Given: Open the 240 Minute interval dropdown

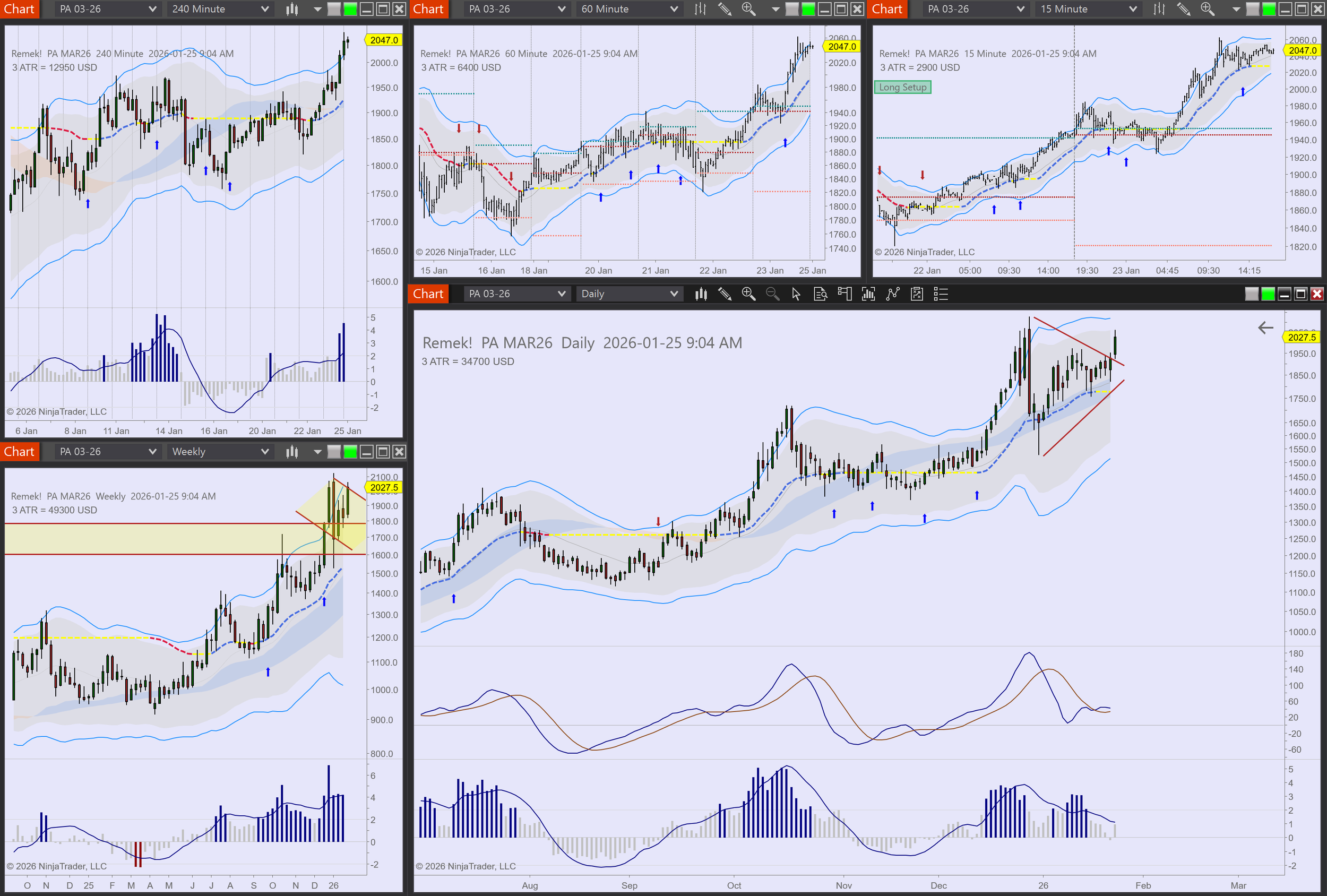Looking at the screenshot, I should [x=220, y=9].
